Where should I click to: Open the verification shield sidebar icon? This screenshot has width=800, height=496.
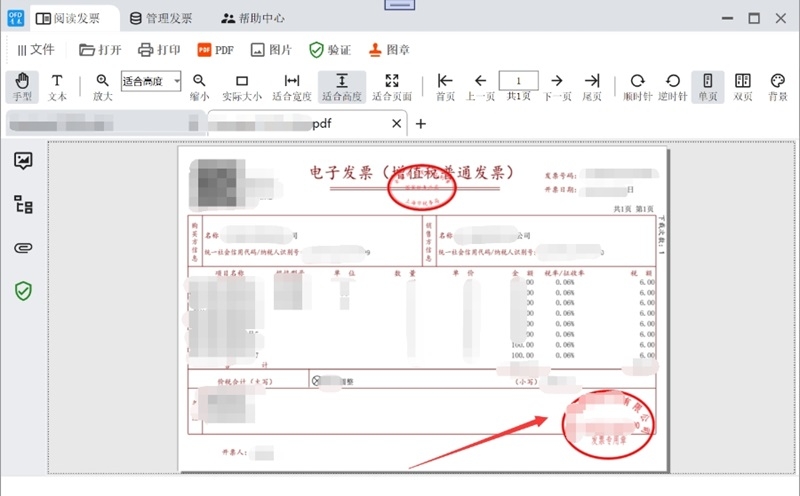pyautogui.click(x=23, y=291)
